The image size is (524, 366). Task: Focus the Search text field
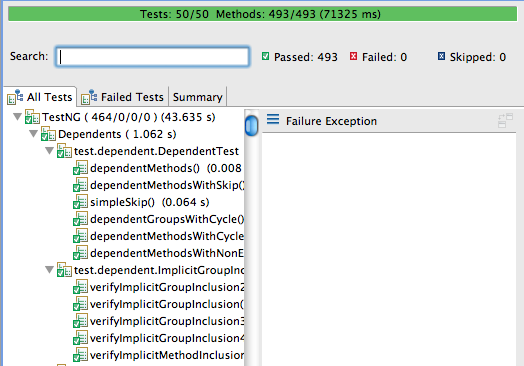[152, 56]
